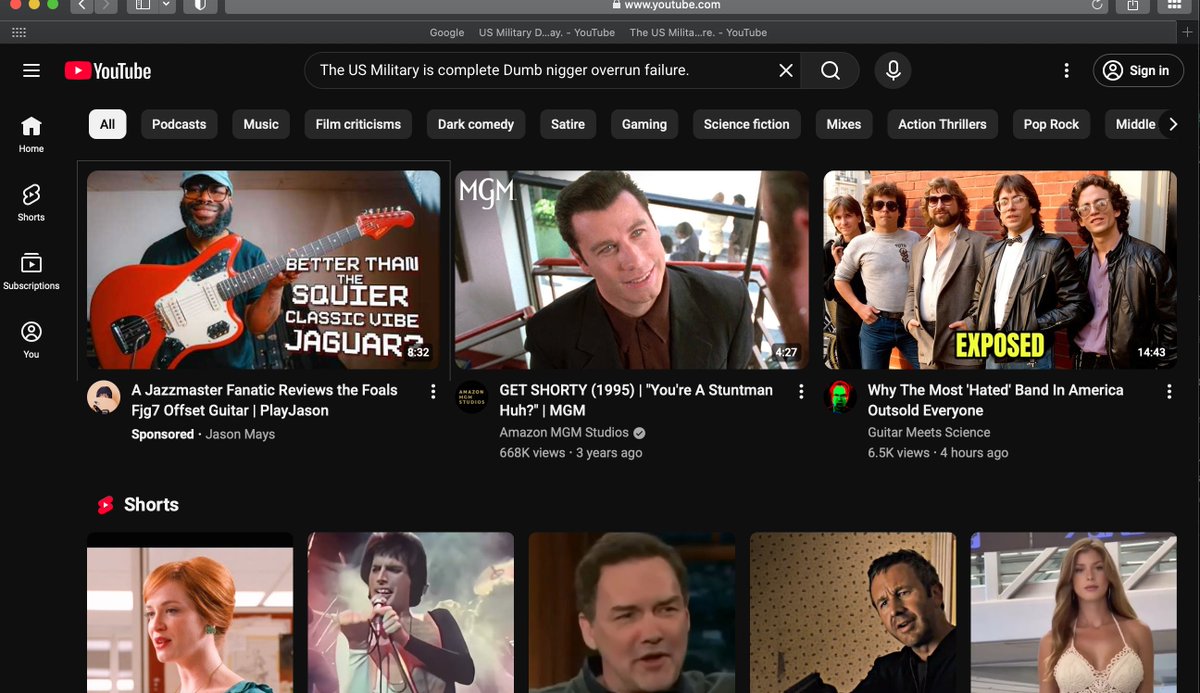Show Safari's tab overview grid
Screen dimensions: 1200x693
point(1174,5)
